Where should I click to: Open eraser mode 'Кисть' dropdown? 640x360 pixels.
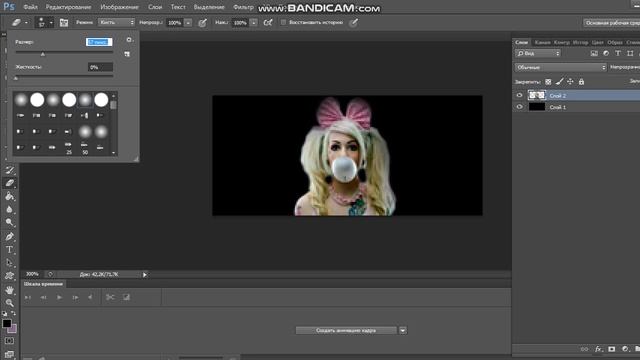(x=116, y=22)
